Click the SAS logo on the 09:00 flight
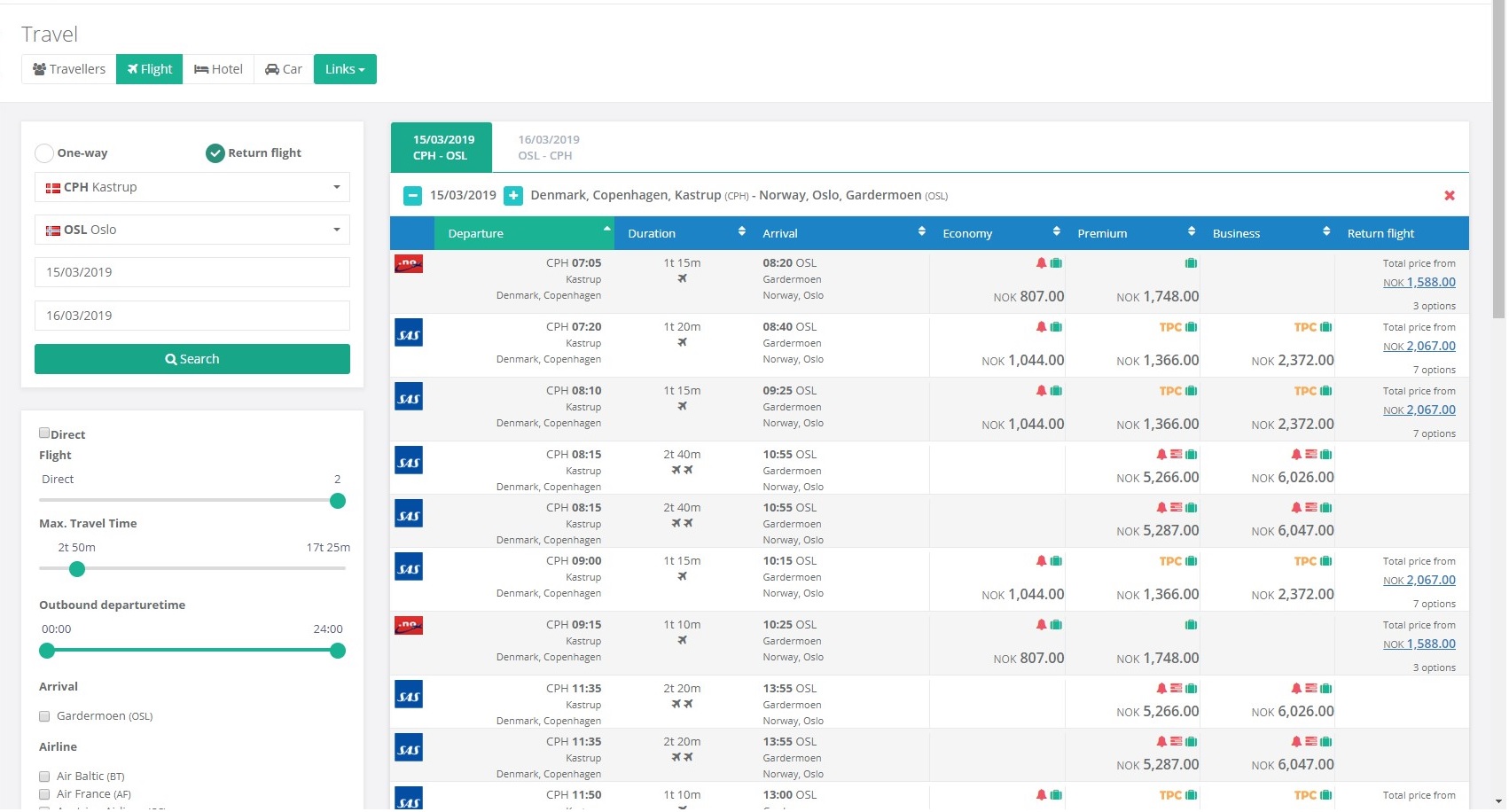This screenshot has width=1509, height=812. pyautogui.click(x=409, y=566)
